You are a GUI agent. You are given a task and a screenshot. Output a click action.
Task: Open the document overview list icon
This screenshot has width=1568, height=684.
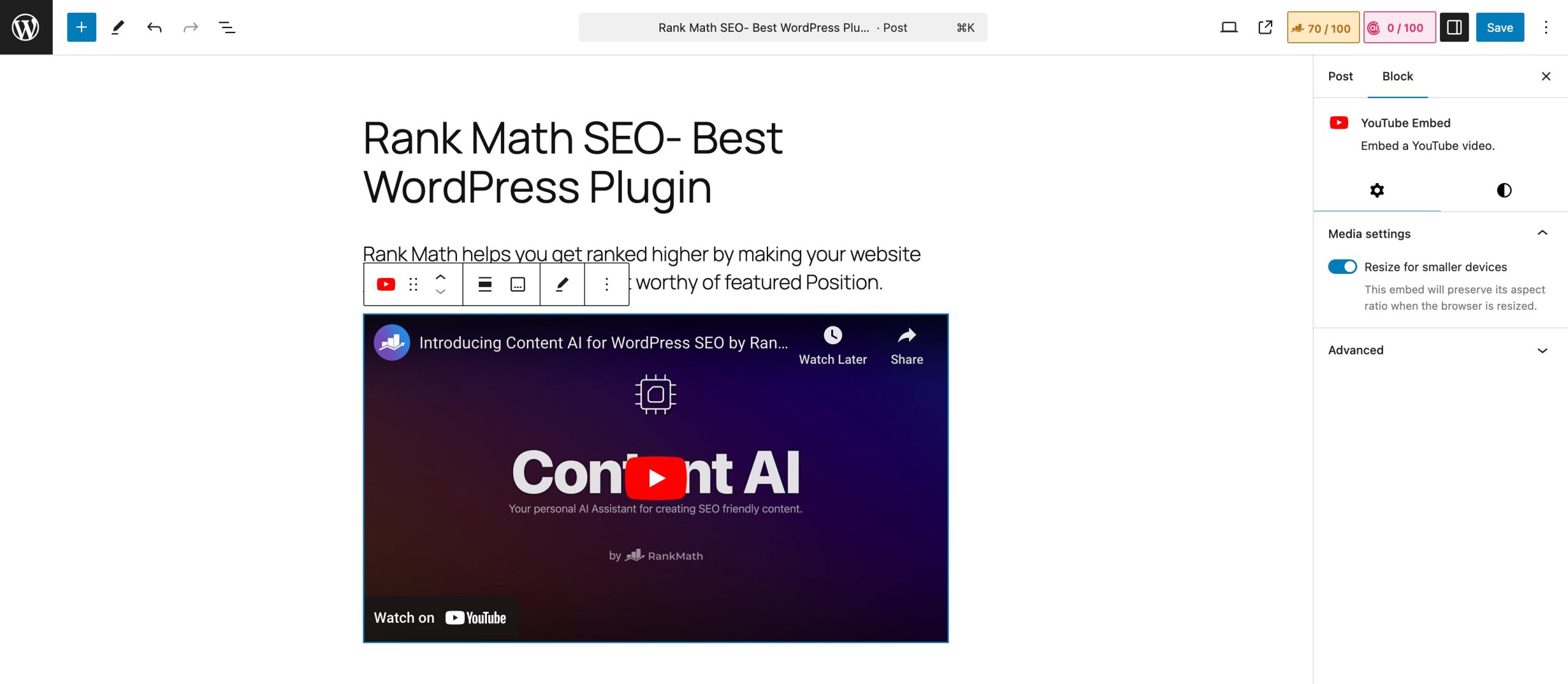point(227,27)
